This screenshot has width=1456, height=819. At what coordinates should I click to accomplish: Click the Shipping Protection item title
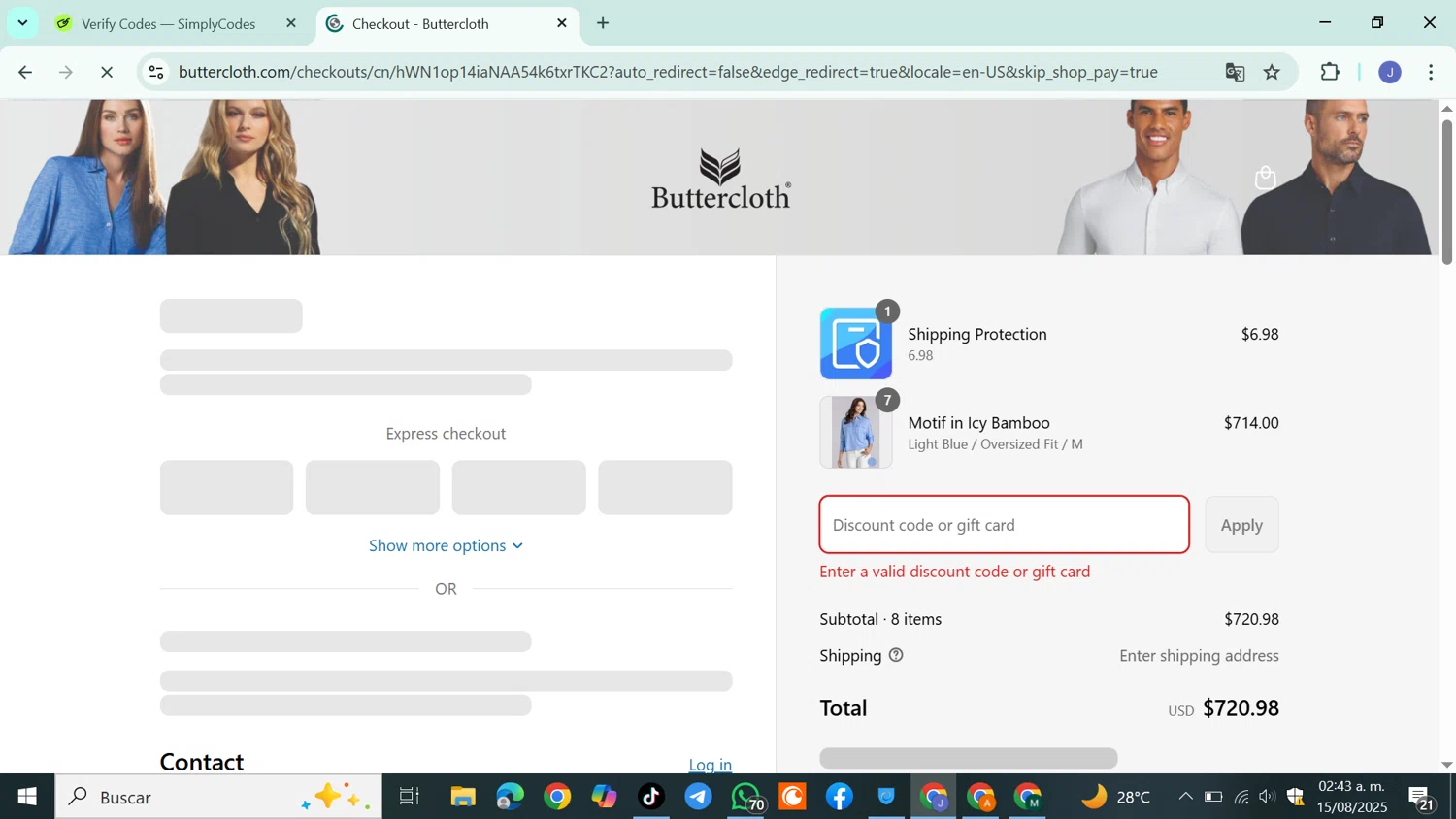point(976,334)
